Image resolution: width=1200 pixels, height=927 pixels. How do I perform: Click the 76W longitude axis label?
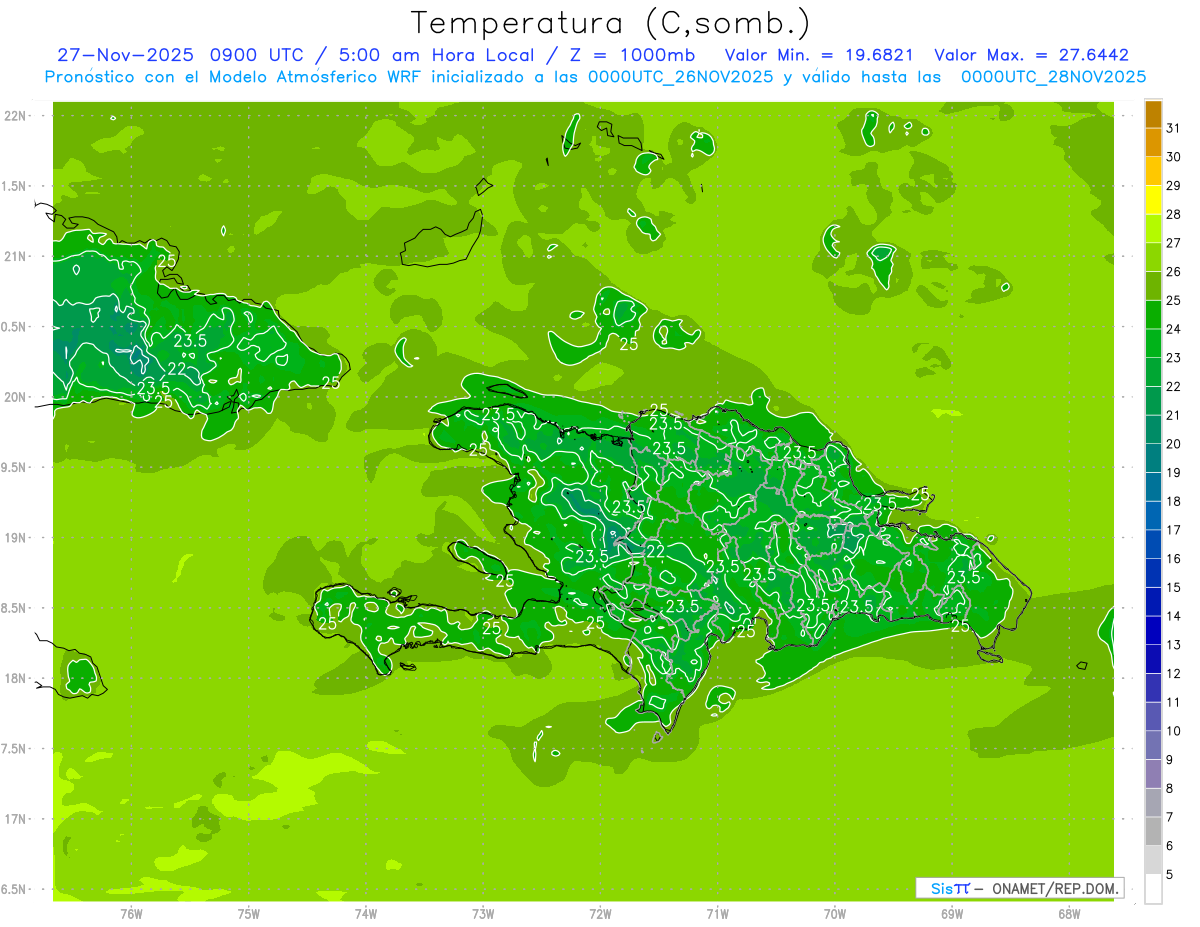131,914
